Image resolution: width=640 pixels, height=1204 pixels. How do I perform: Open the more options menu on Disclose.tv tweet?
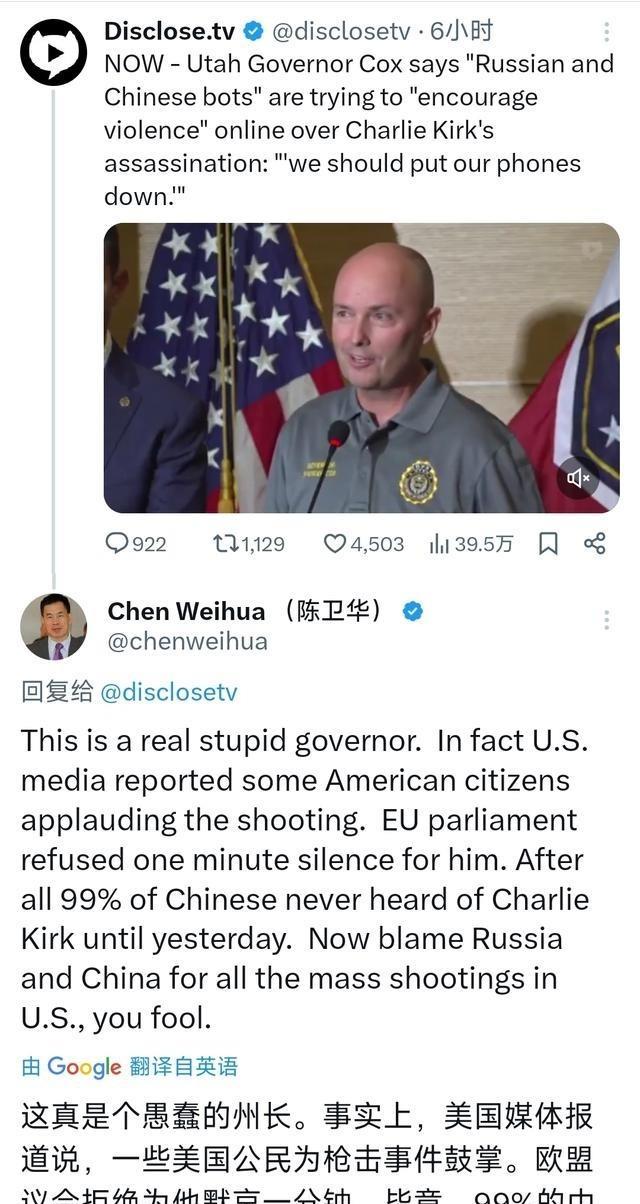click(607, 32)
